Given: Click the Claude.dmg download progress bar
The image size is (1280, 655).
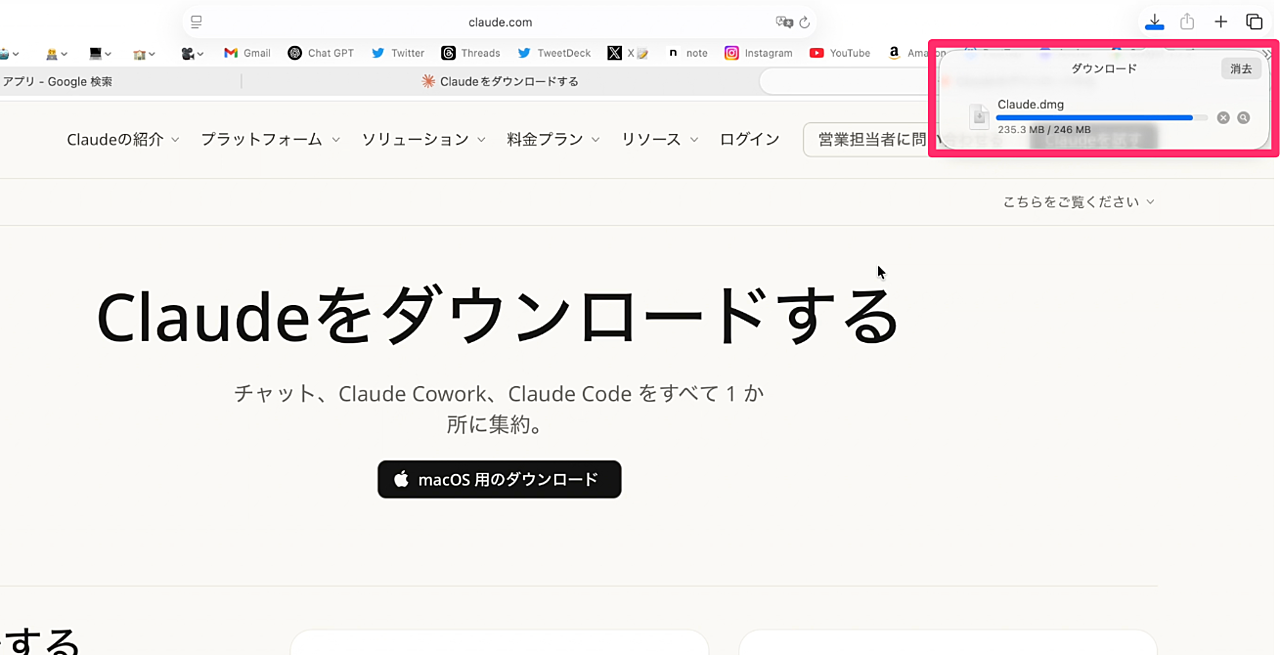Looking at the screenshot, I should pyautogui.click(x=1101, y=118).
